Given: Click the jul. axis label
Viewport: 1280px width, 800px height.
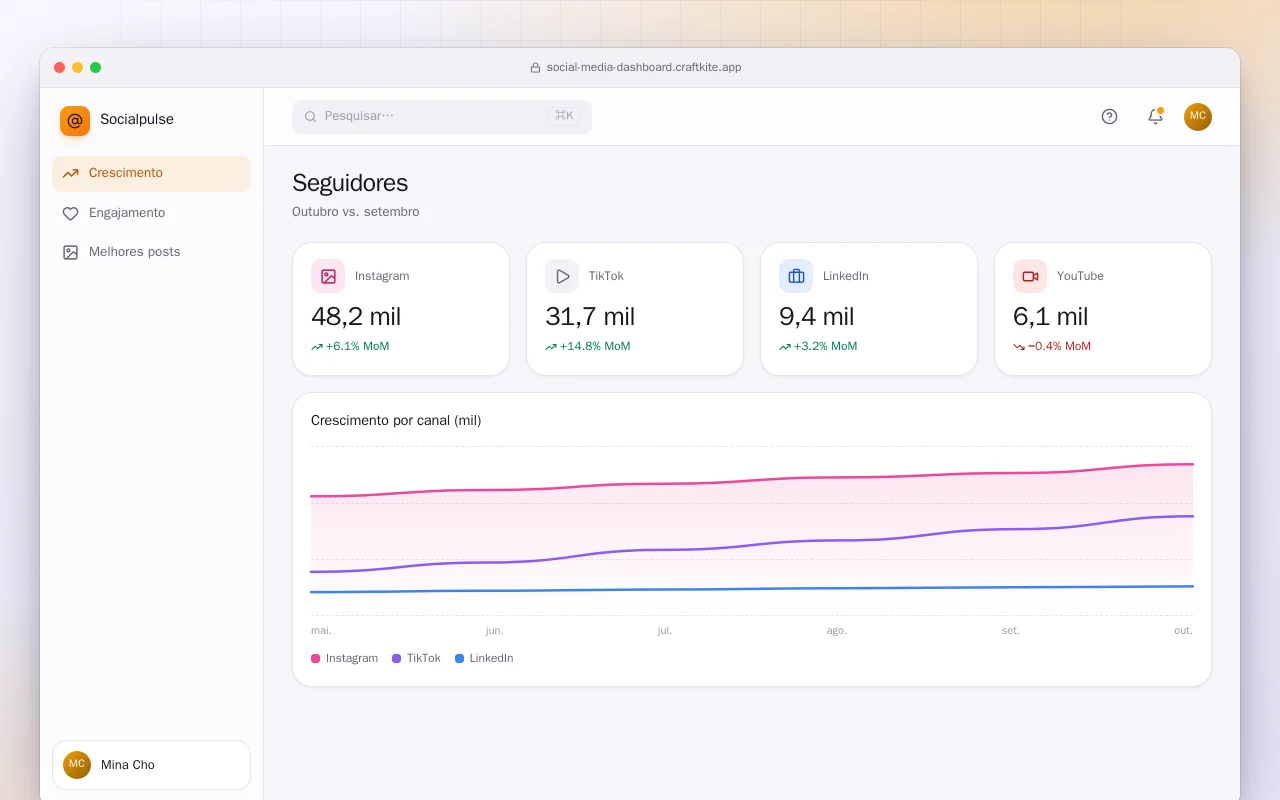Looking at the screenshot, I should point(665,631).
